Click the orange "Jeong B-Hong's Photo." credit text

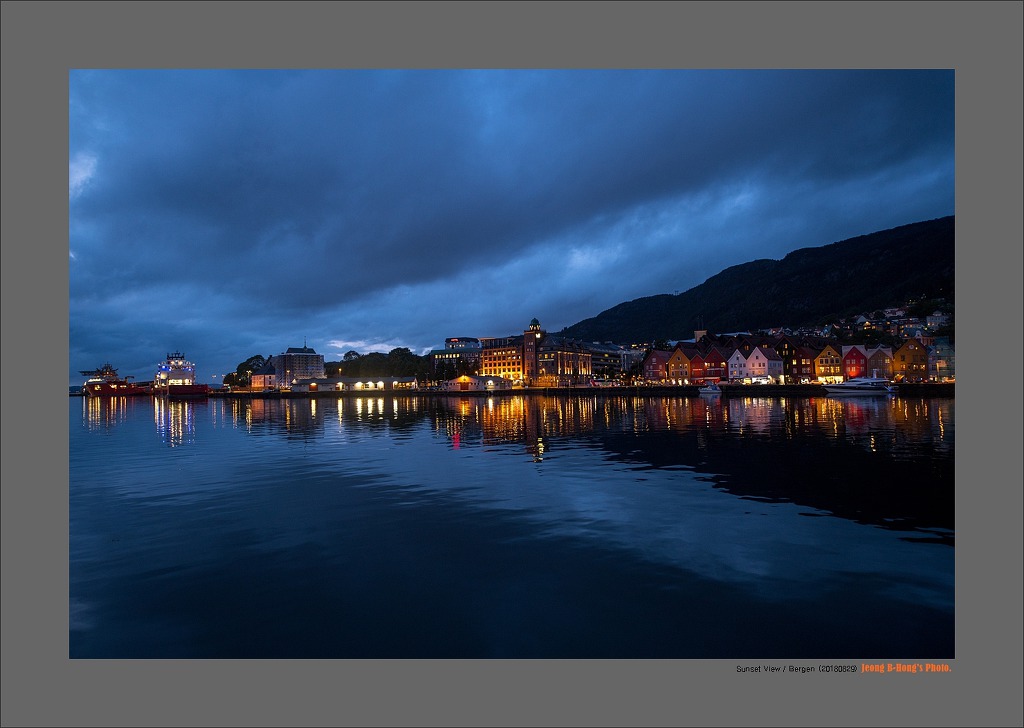point(906,668)
